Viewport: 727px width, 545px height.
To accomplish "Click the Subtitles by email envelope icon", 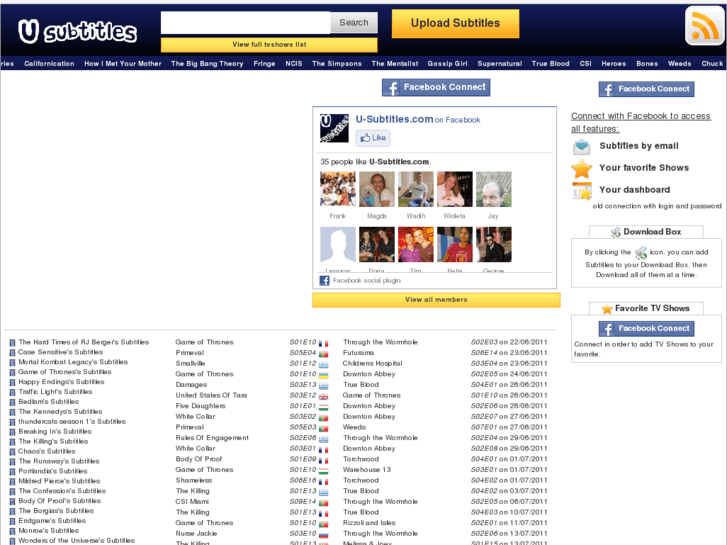I will coord(581,147).
